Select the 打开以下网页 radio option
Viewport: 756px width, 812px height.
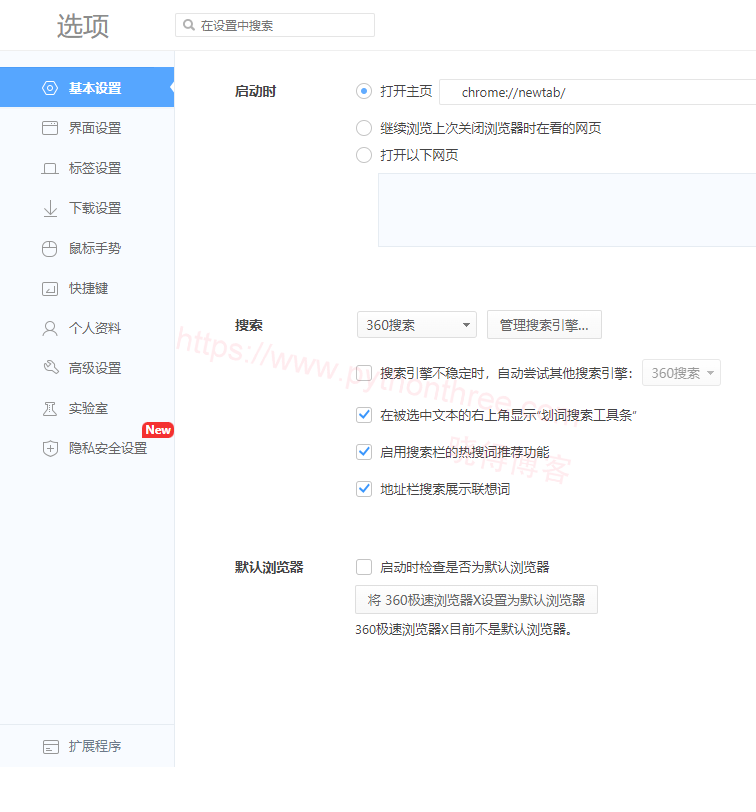tap(364, 155)
